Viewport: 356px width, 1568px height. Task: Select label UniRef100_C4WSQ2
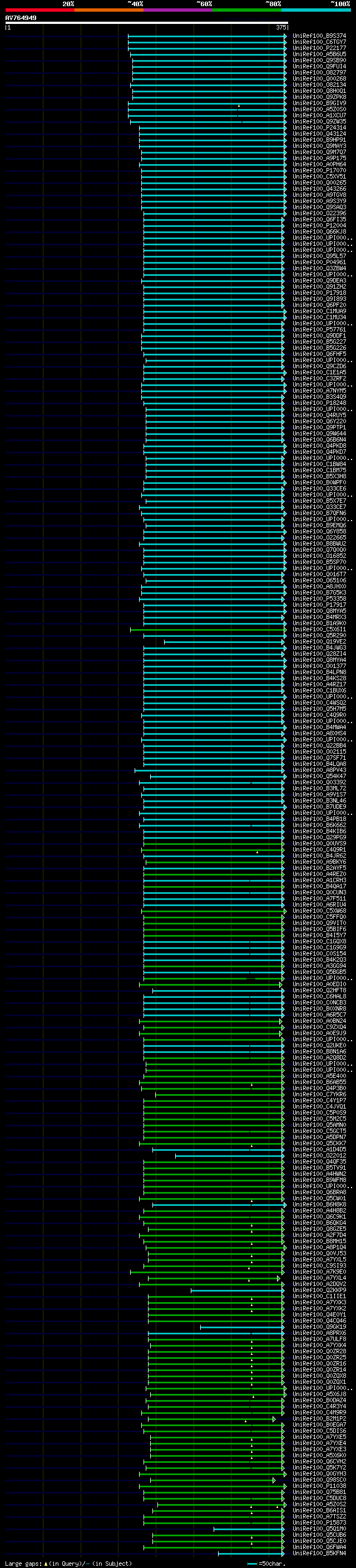pyautogui.click(x=319, y=703)
